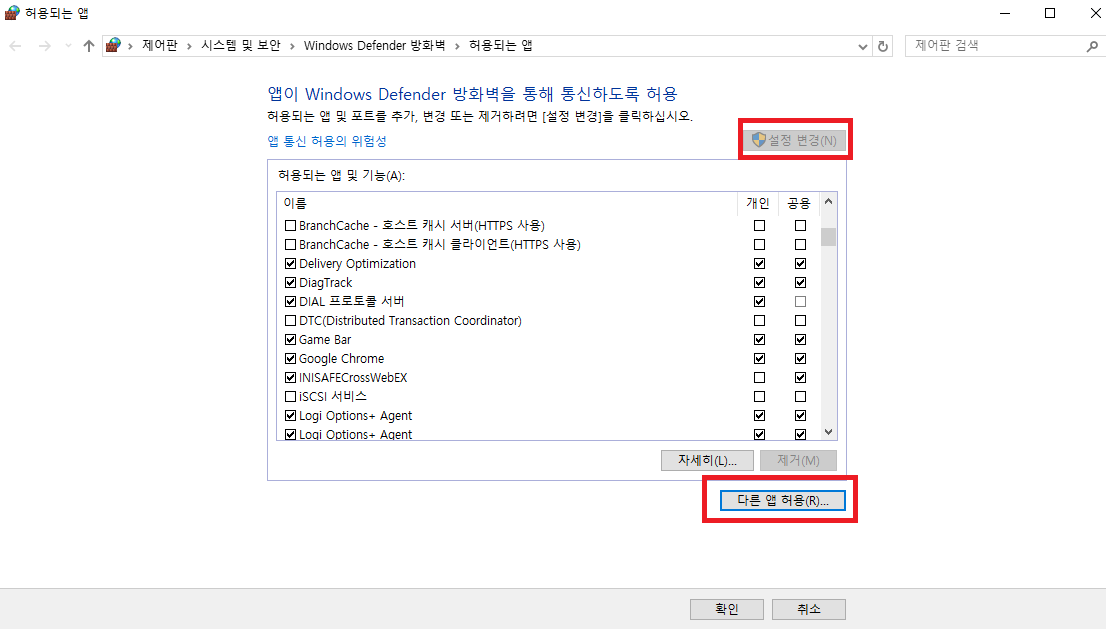Click the firewall icon in address bar
The image size is (1106, 636).
[114, 45]
